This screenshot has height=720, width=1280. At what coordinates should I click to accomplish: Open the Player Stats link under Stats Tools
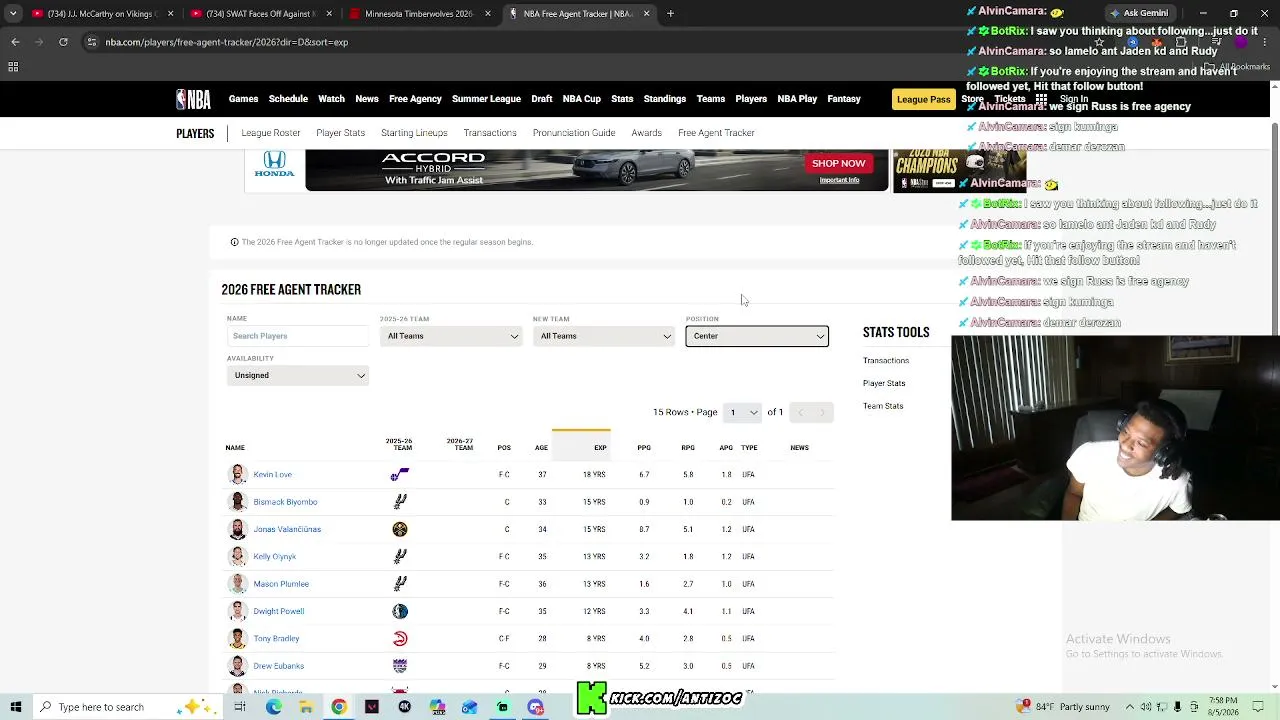(884, 383)
